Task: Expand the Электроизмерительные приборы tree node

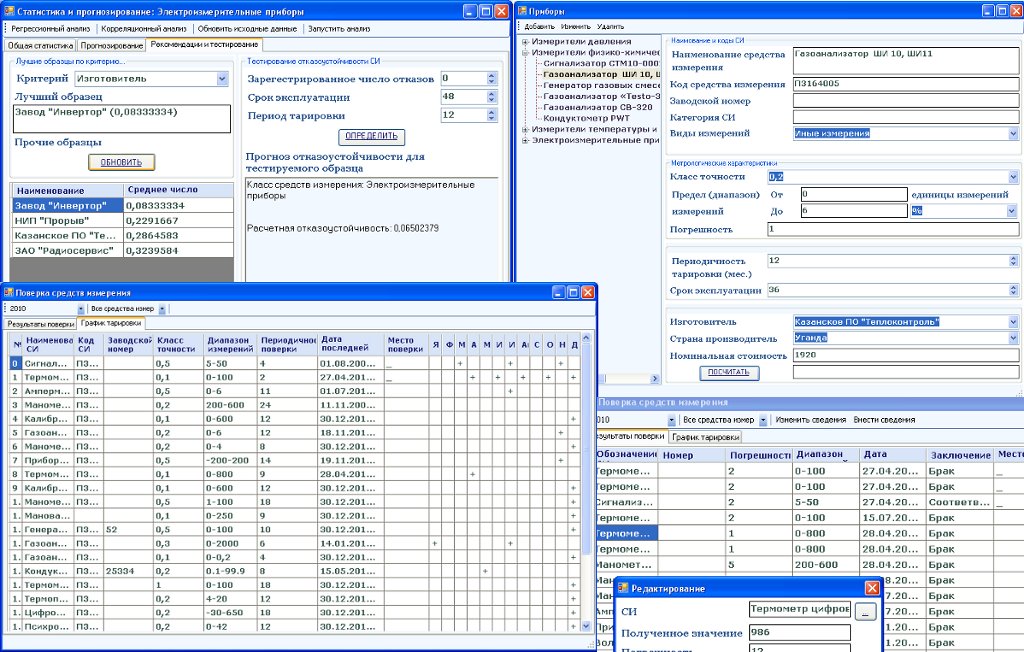Action: [x=525, y=139]
